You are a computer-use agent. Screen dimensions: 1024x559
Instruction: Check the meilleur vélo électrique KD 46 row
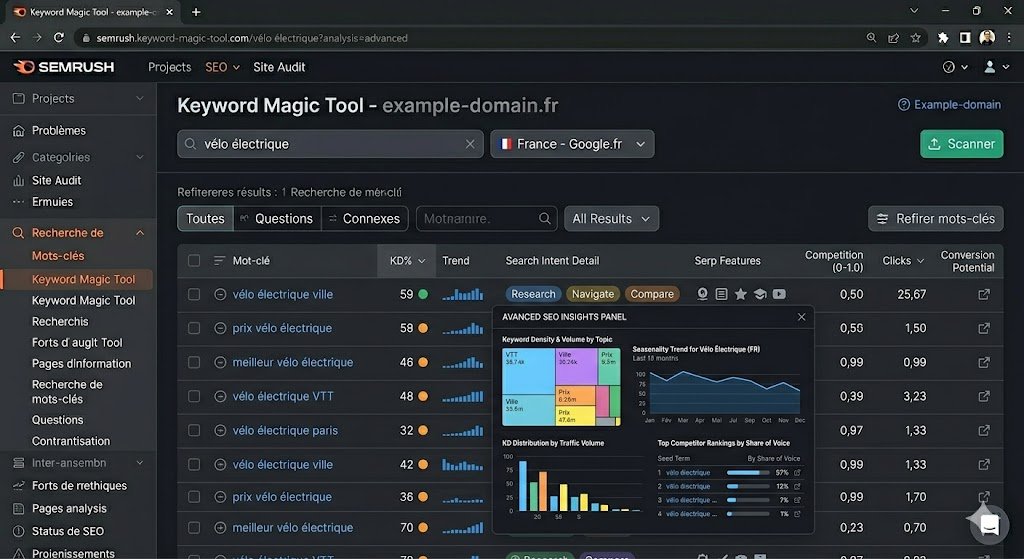[194, 362]
